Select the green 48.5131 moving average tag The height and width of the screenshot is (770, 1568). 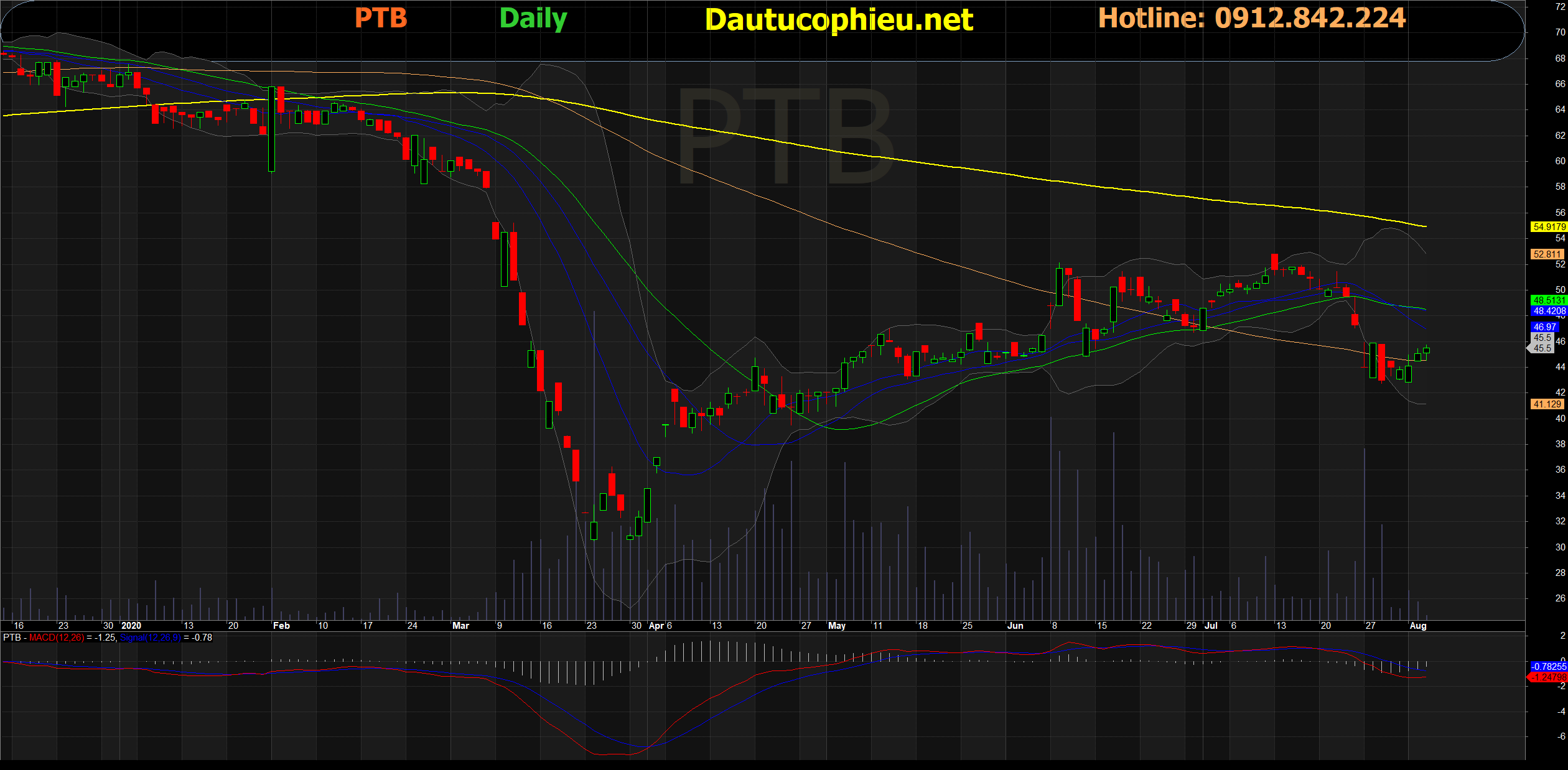1549,300
